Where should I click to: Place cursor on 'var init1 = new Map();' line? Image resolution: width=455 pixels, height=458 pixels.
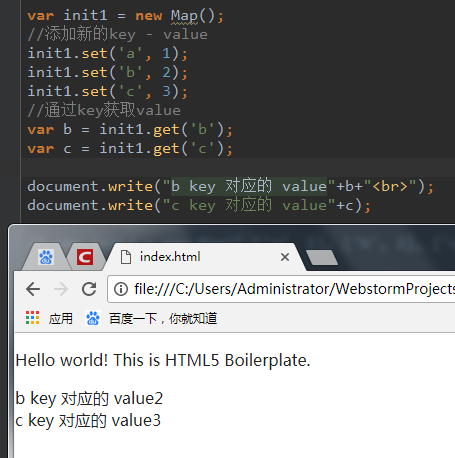tap(125, 16)
